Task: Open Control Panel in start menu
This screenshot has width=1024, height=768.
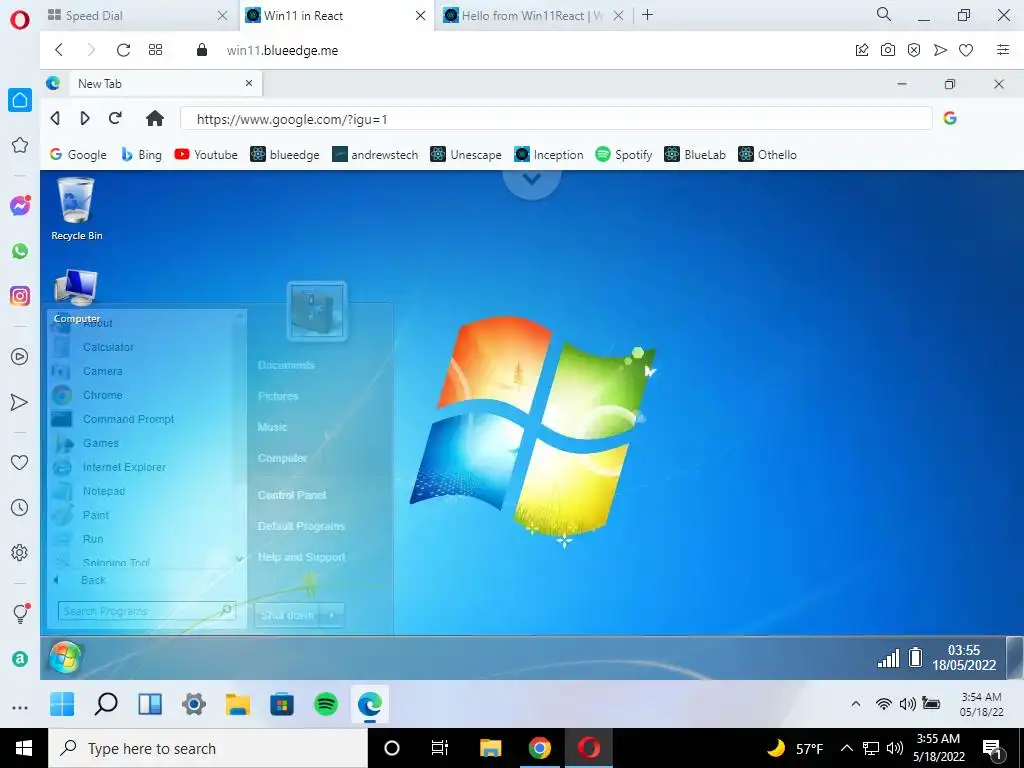Action: 292,495
